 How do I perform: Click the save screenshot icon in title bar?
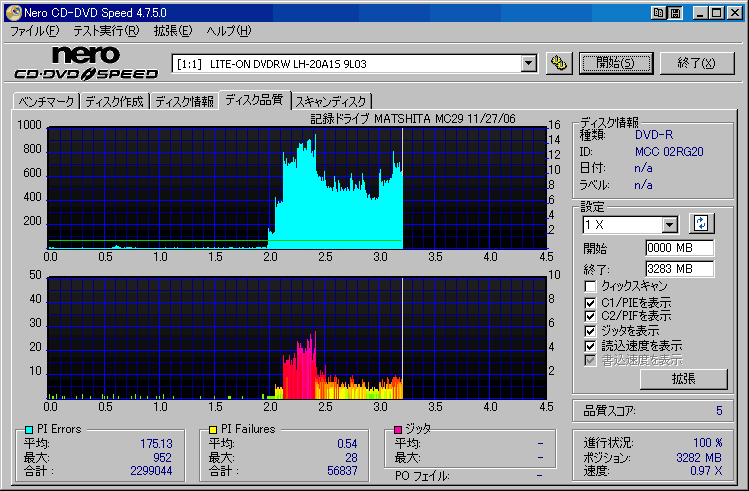pyautogui.click(x=675, y=13)
